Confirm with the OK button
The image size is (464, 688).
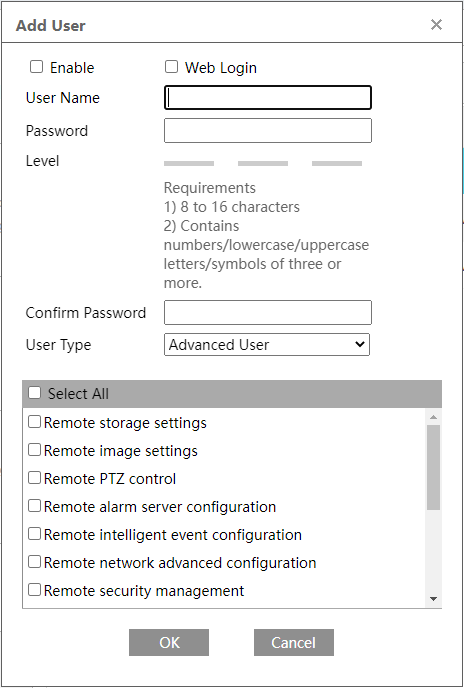click(169, 642)
